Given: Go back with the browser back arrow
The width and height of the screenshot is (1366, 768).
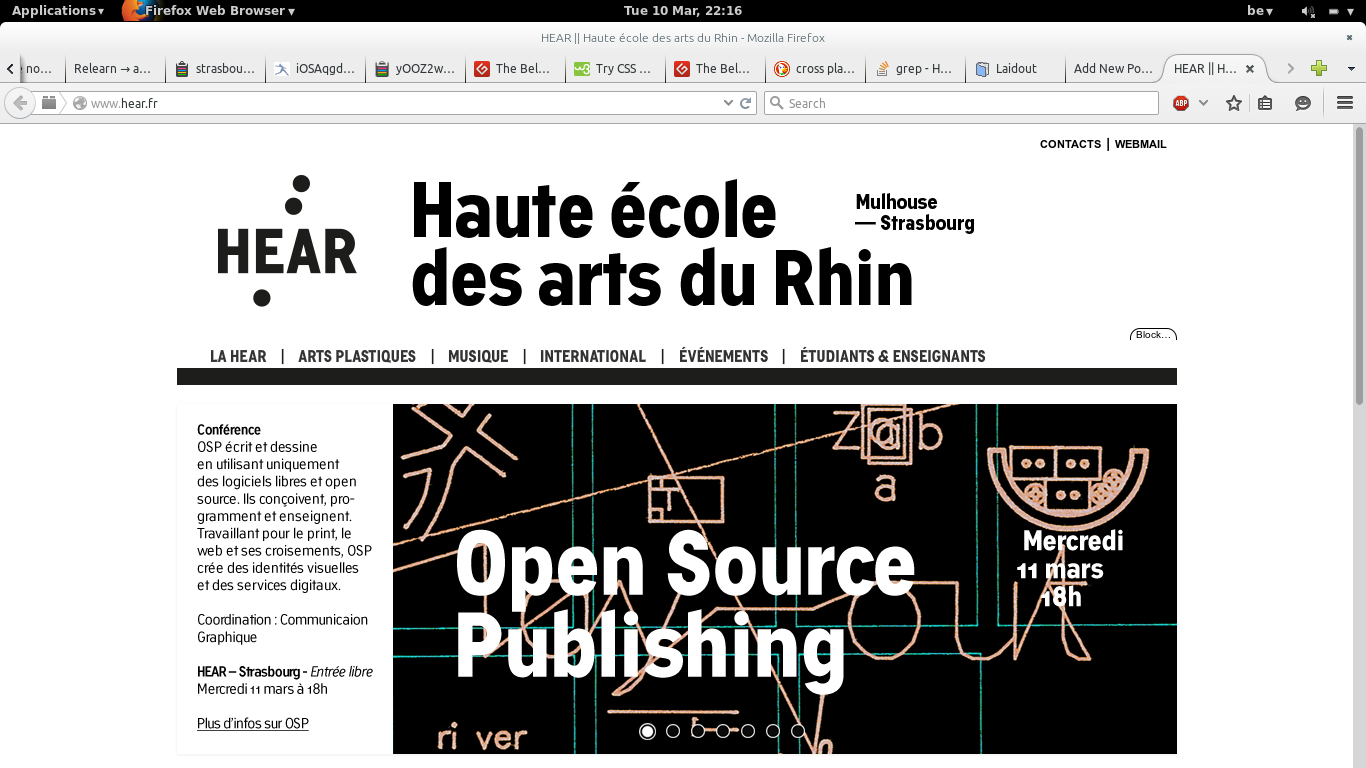Looking at the screenshot, I should pos(20,103).
